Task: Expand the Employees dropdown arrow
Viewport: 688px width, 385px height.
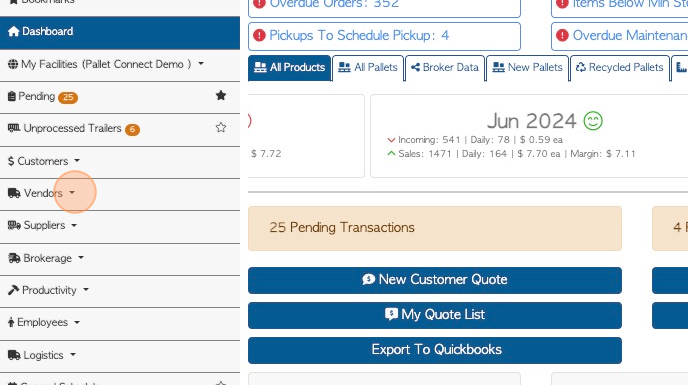Action: (77, 322)
